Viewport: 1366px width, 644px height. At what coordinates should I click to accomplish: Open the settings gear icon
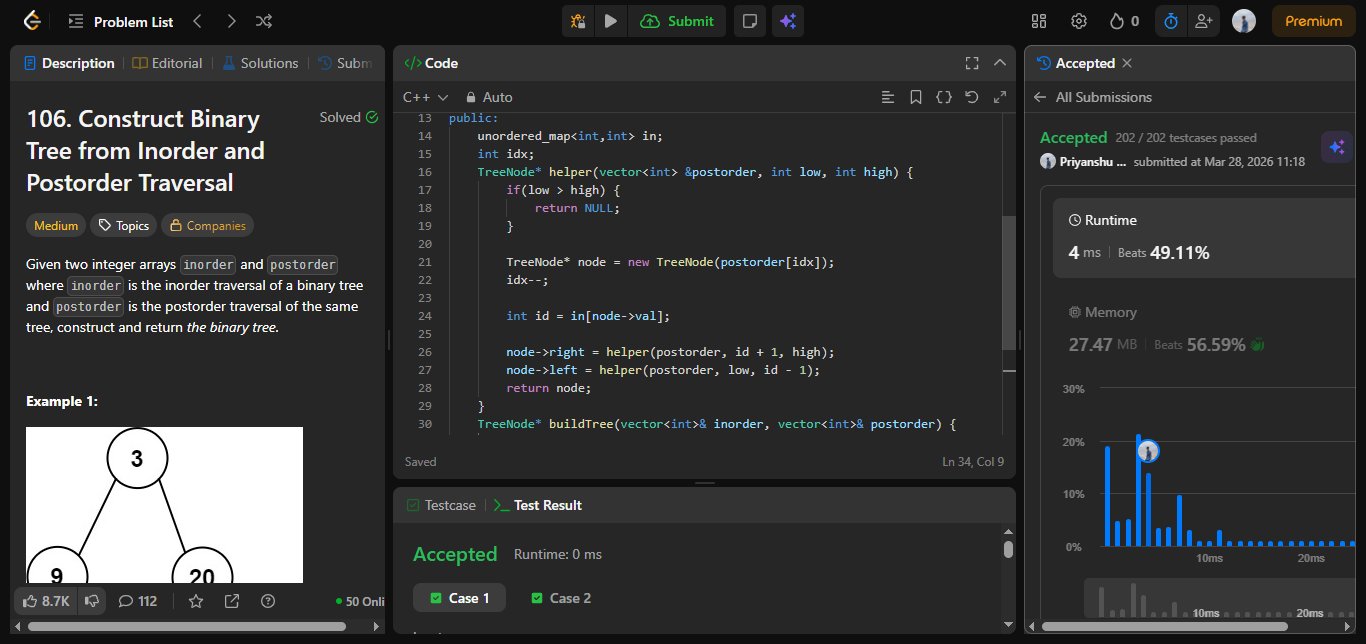pyautogui.click(x=1079, y=21)
